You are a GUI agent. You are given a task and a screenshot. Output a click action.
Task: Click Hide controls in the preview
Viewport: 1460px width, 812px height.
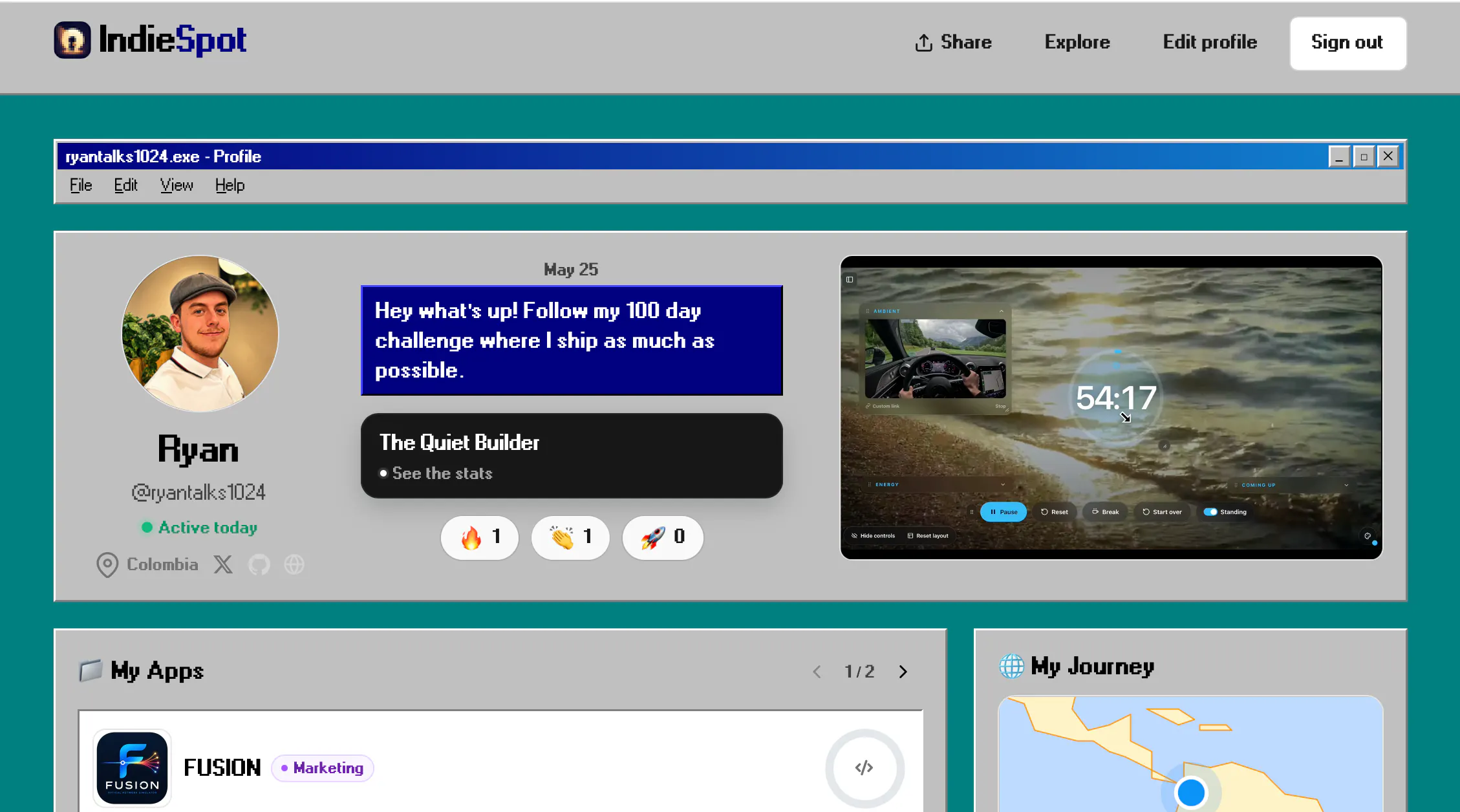[x=873, y=536]
